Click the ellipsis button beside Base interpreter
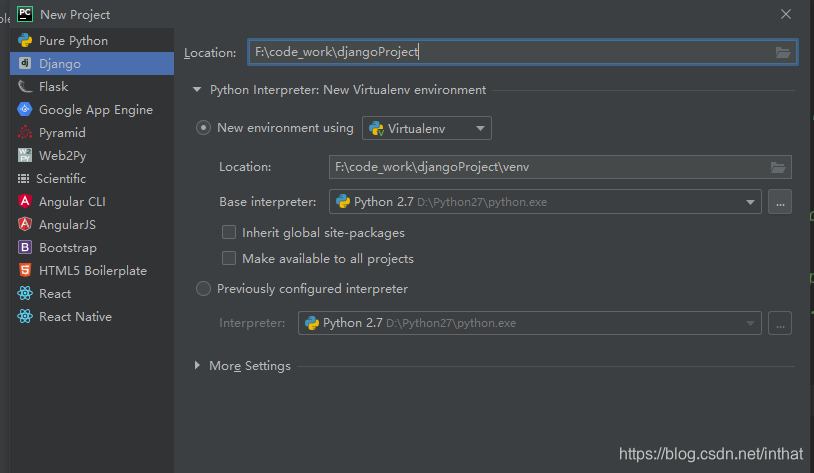The width and height of the screenshot is (814, 473). [x=780, y=202]
